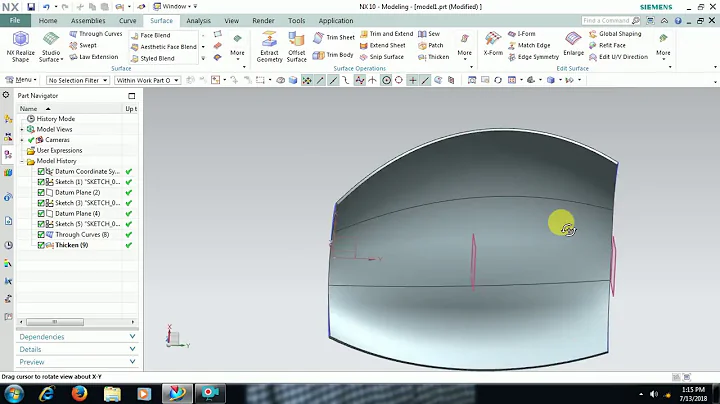Image resolution: width=720 pixels, height=404 pixels.
Task: Select Global Shaping tool
Action: point(615,34)
